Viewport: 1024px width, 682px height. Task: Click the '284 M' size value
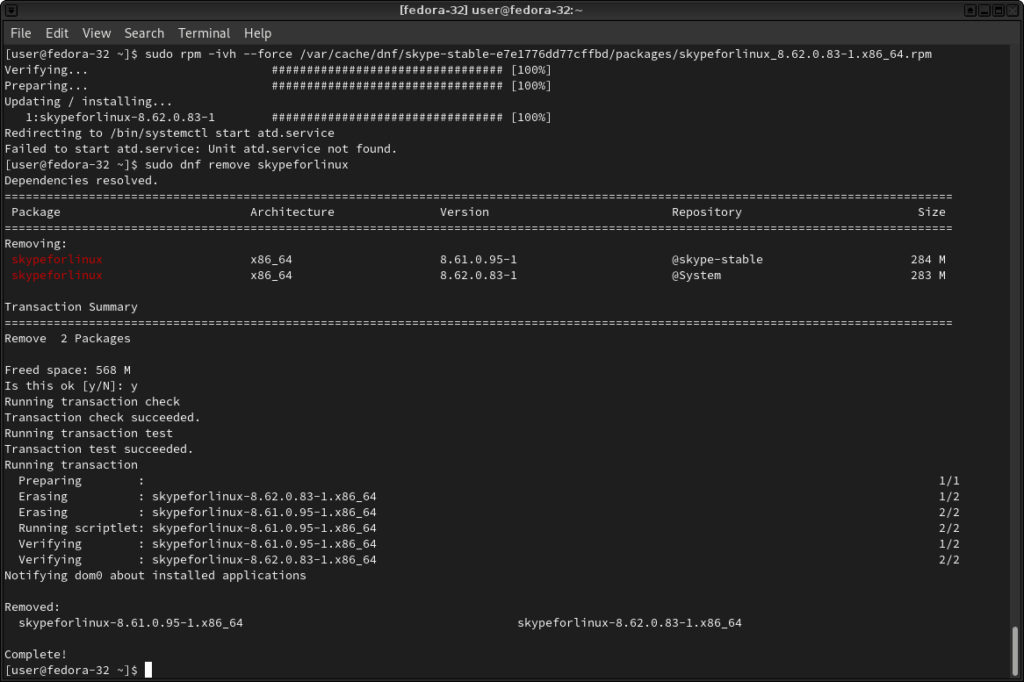pyautogui.click(x=928, y=259)
